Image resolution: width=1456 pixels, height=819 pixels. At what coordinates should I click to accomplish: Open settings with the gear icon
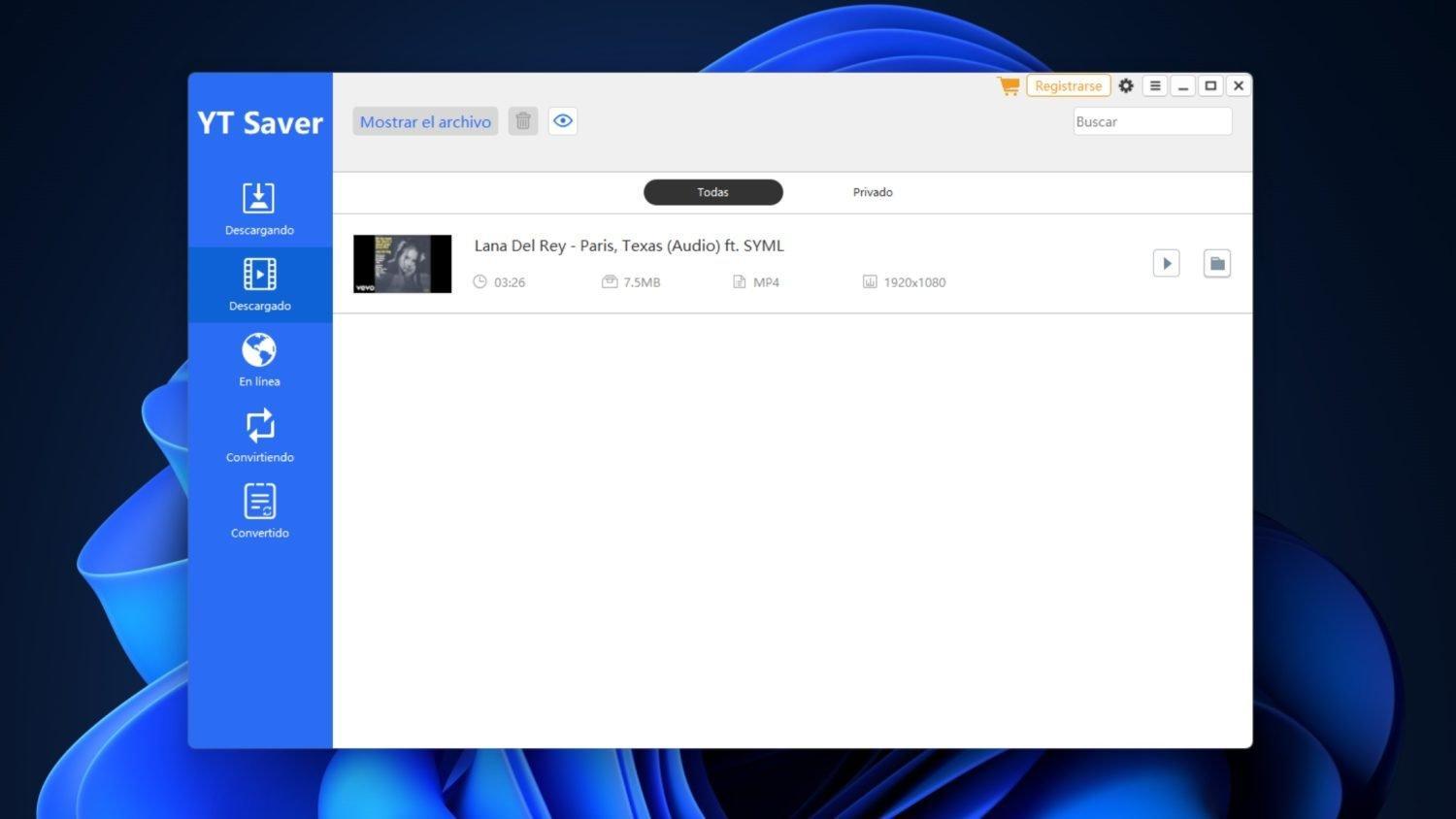point(1126,85)
